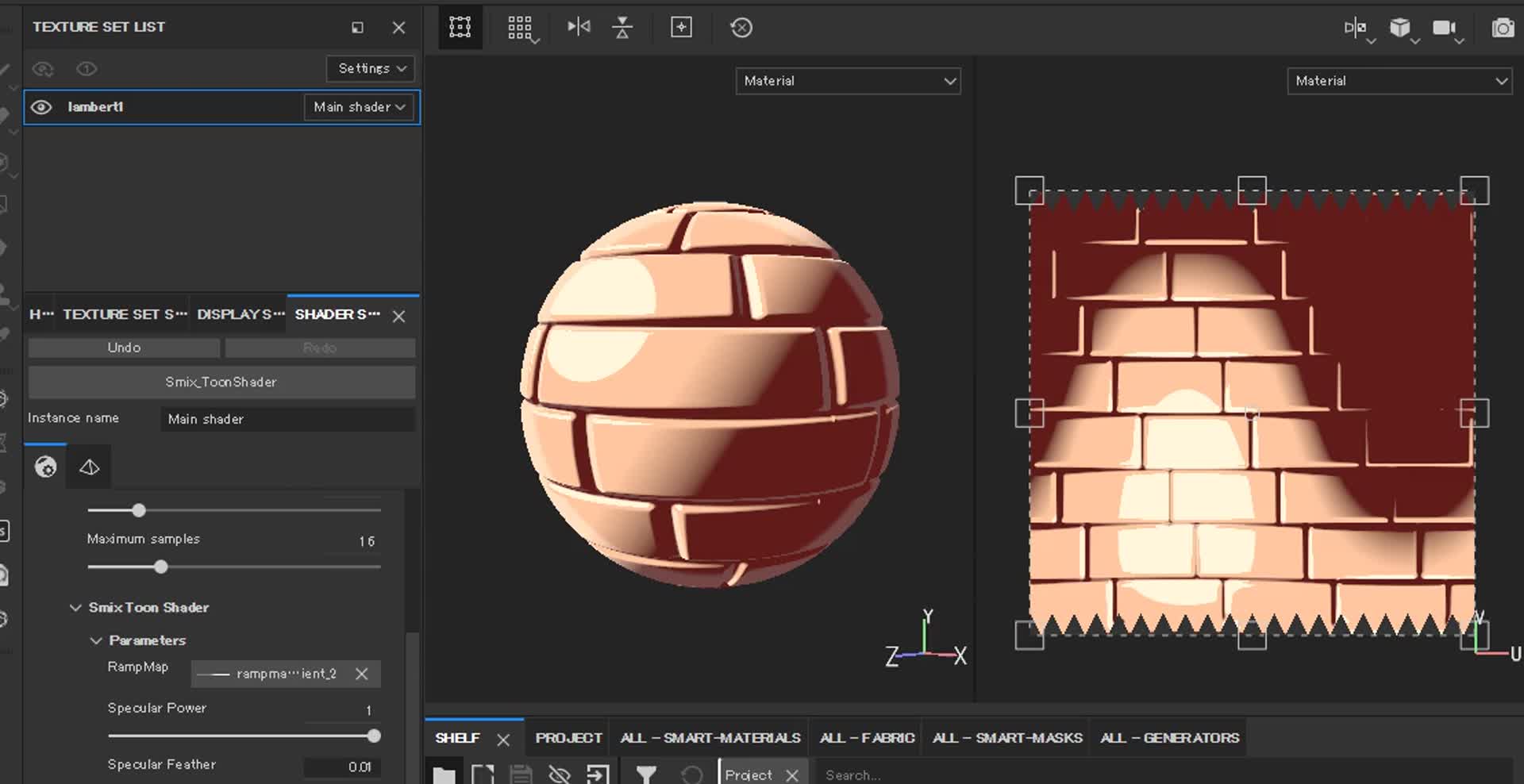Click the Maximum samples slider handle
The image size is (1524, 784).
161,567
